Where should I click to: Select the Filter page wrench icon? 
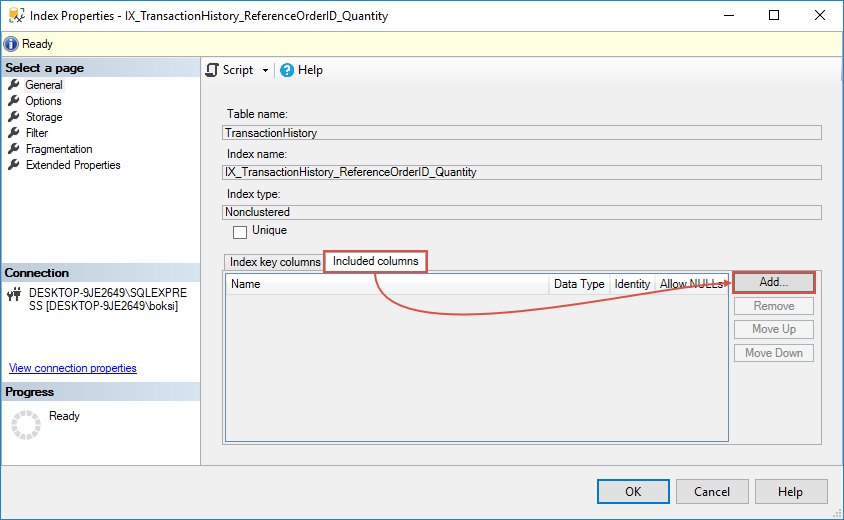14,132
